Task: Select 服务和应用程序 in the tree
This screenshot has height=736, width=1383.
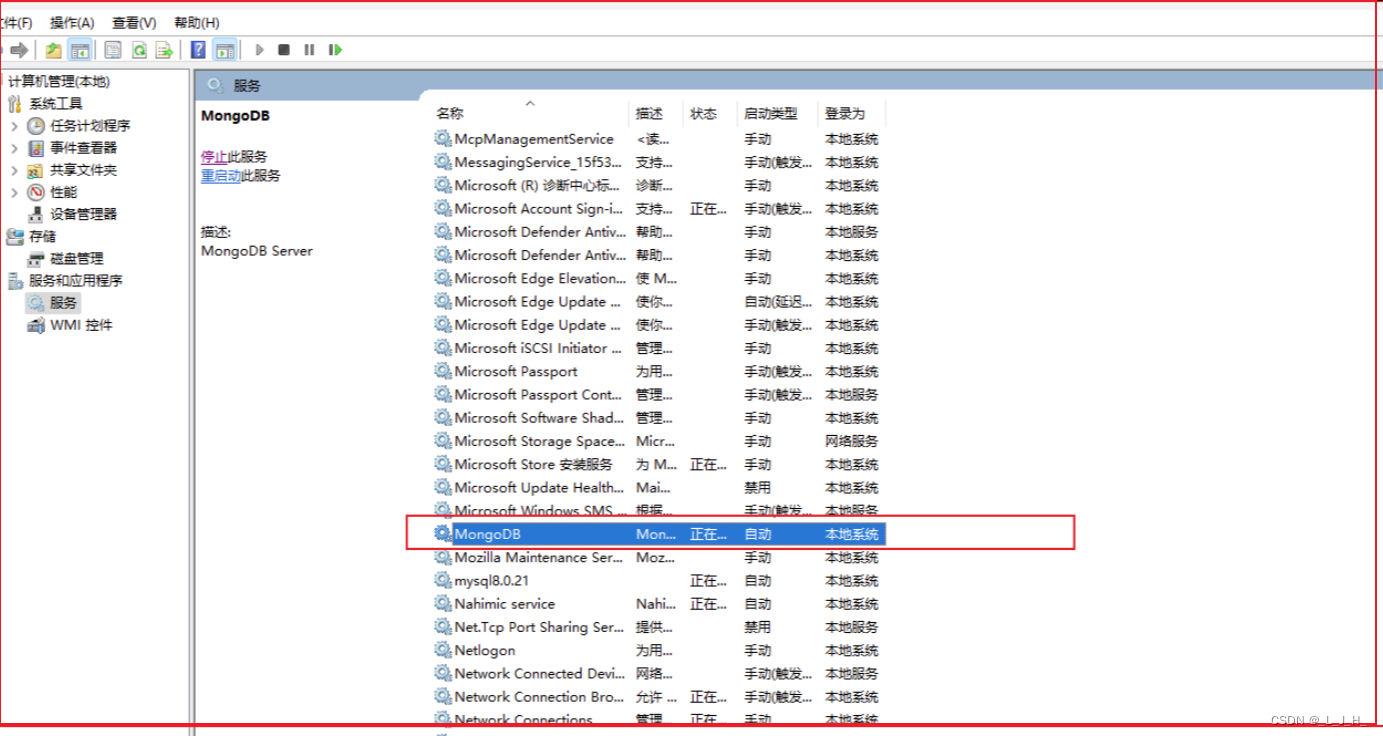Action: pyautogui.click(x=75, y=281)
